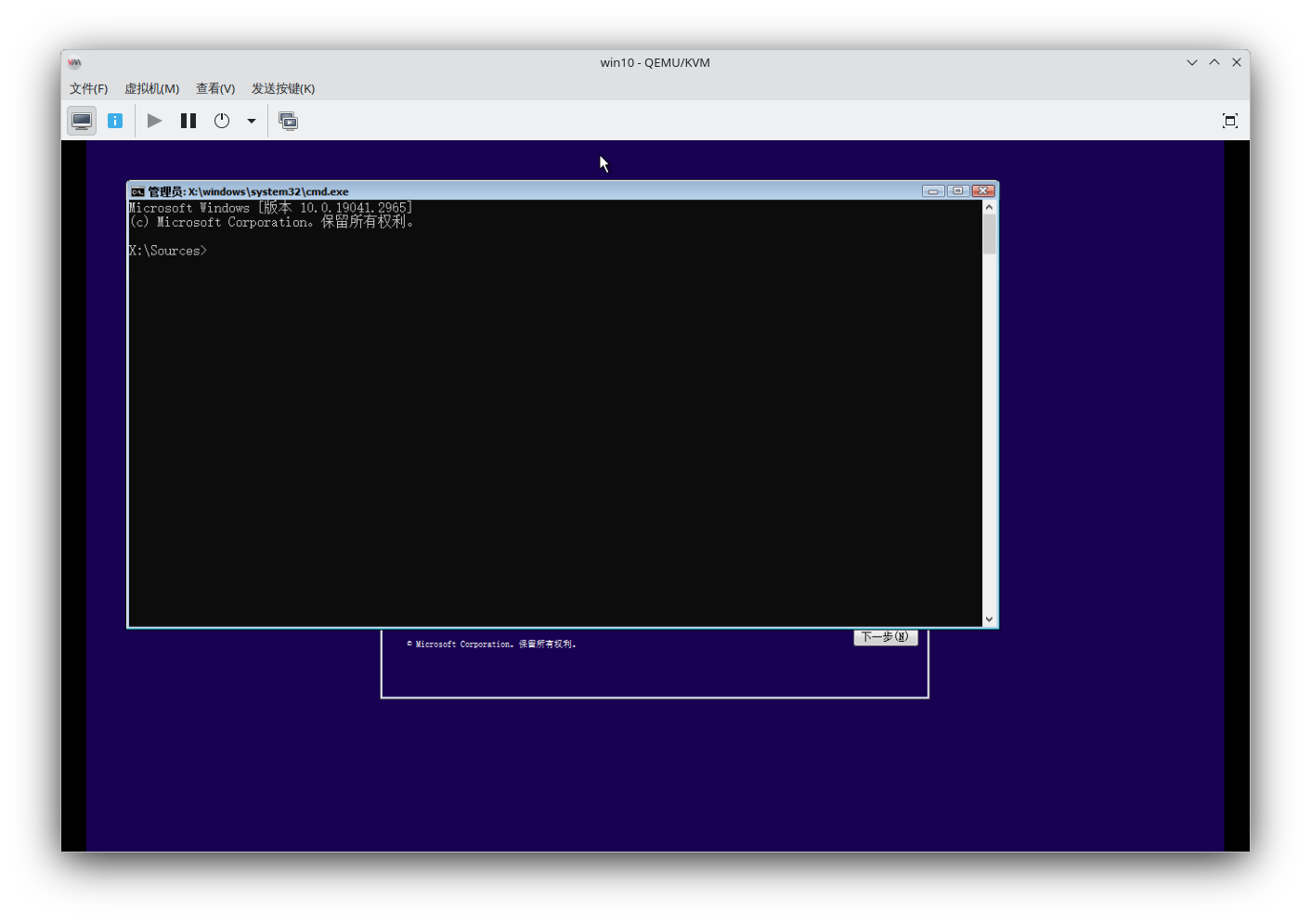This screenshot has width=1311, height=924.
Task: Click cmd scrollbar up arrow
Action: click(x=989, y=207)
